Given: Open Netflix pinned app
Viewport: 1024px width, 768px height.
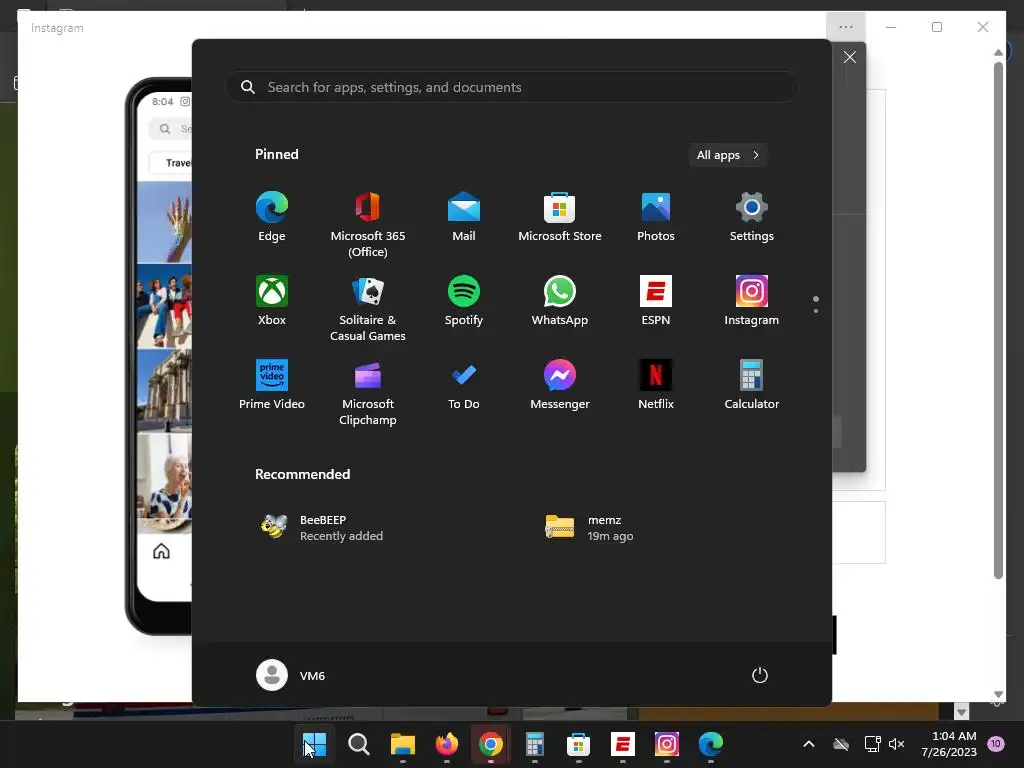Looking at the screenshot, I should tap(656, 385).
